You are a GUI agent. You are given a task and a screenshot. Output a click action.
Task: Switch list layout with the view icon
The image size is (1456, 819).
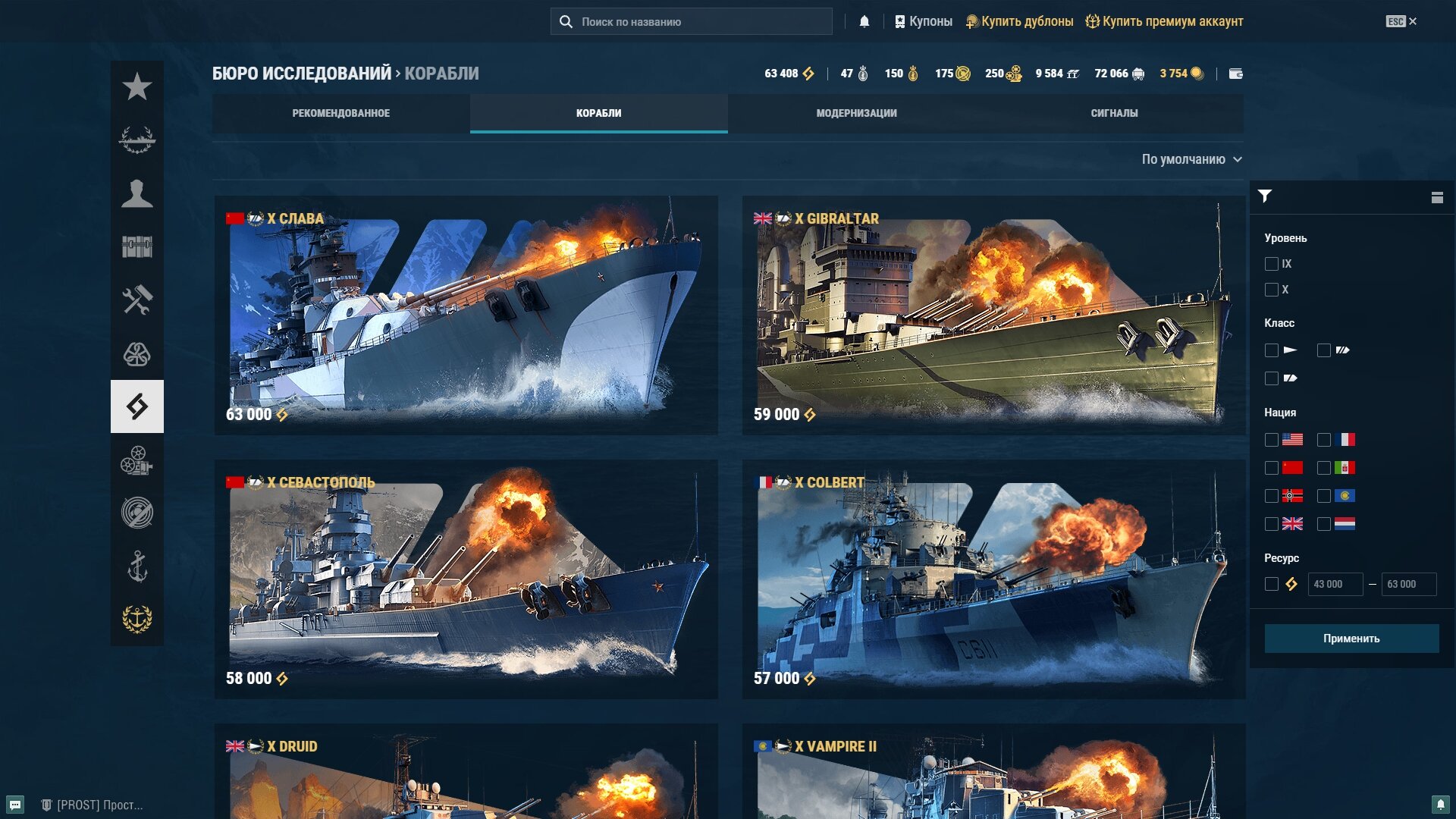[1437, 197]
